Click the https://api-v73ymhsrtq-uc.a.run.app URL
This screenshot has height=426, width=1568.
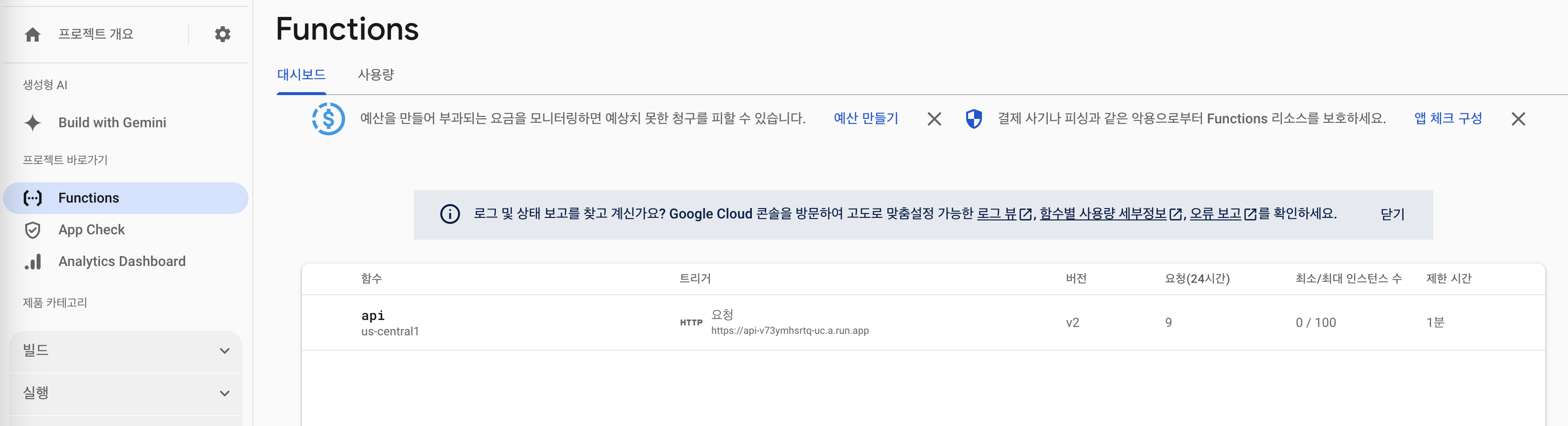point(790,331)
